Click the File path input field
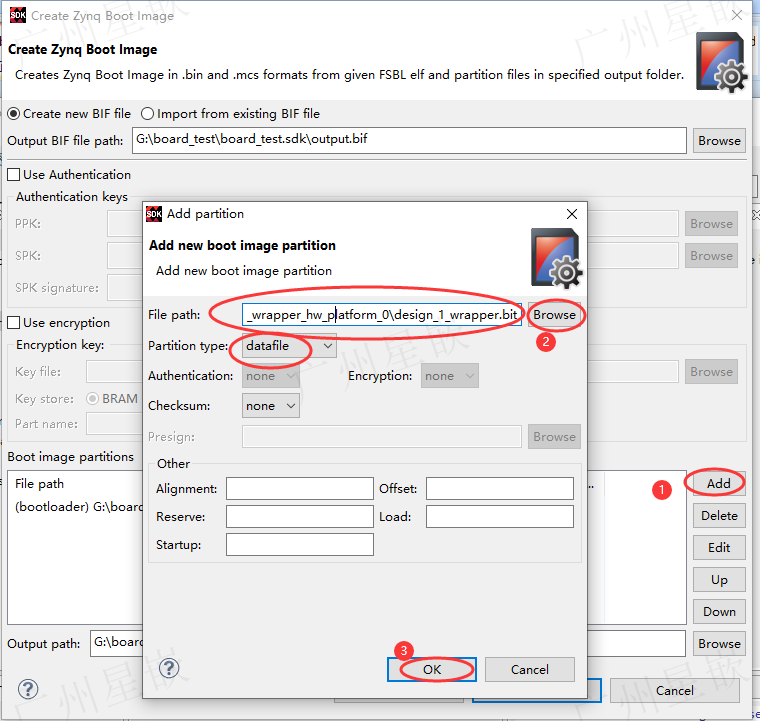Screen dimensions: 760x721 [382, 315]
